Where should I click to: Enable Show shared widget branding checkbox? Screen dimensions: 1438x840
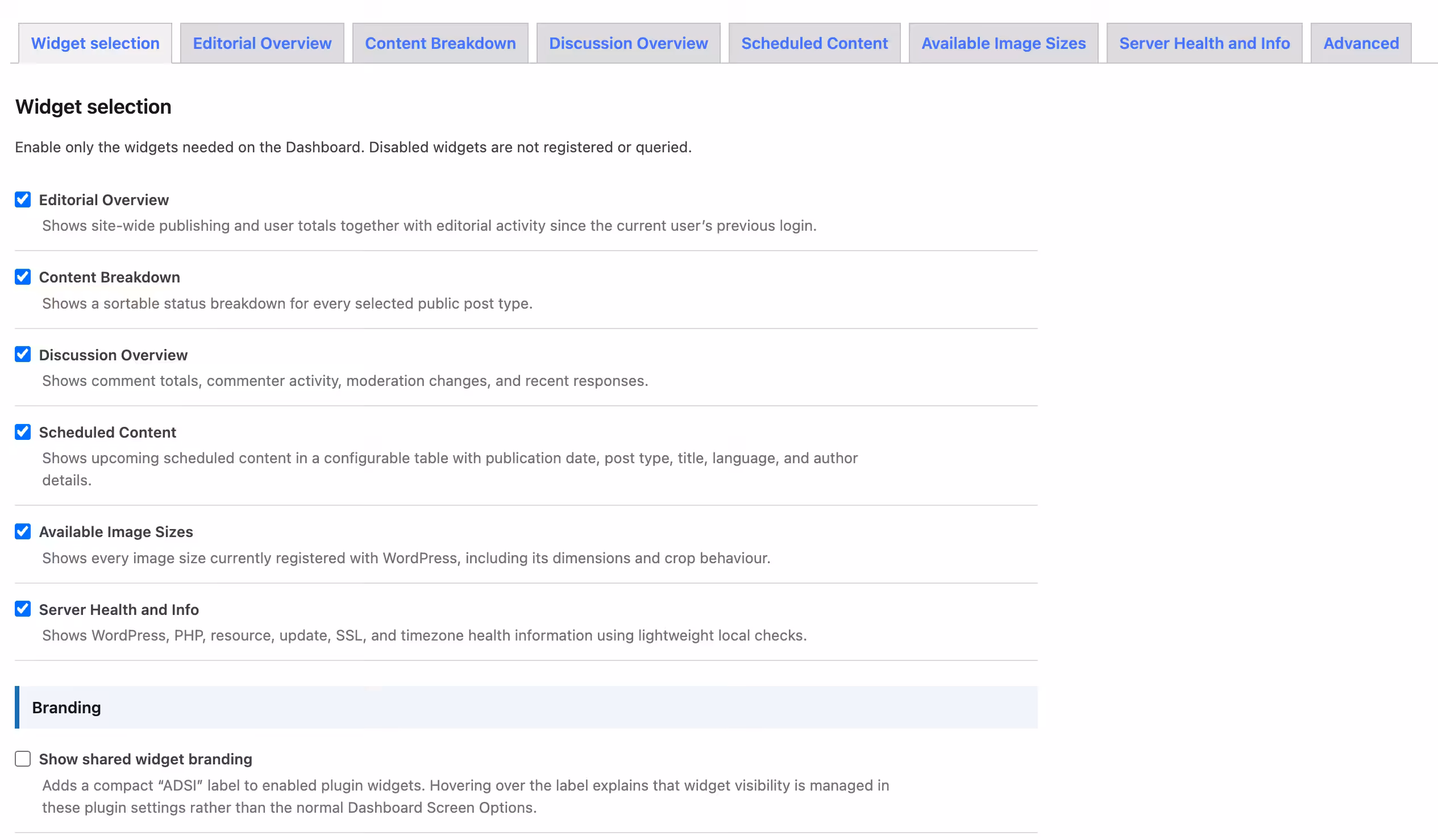point(23,759)
